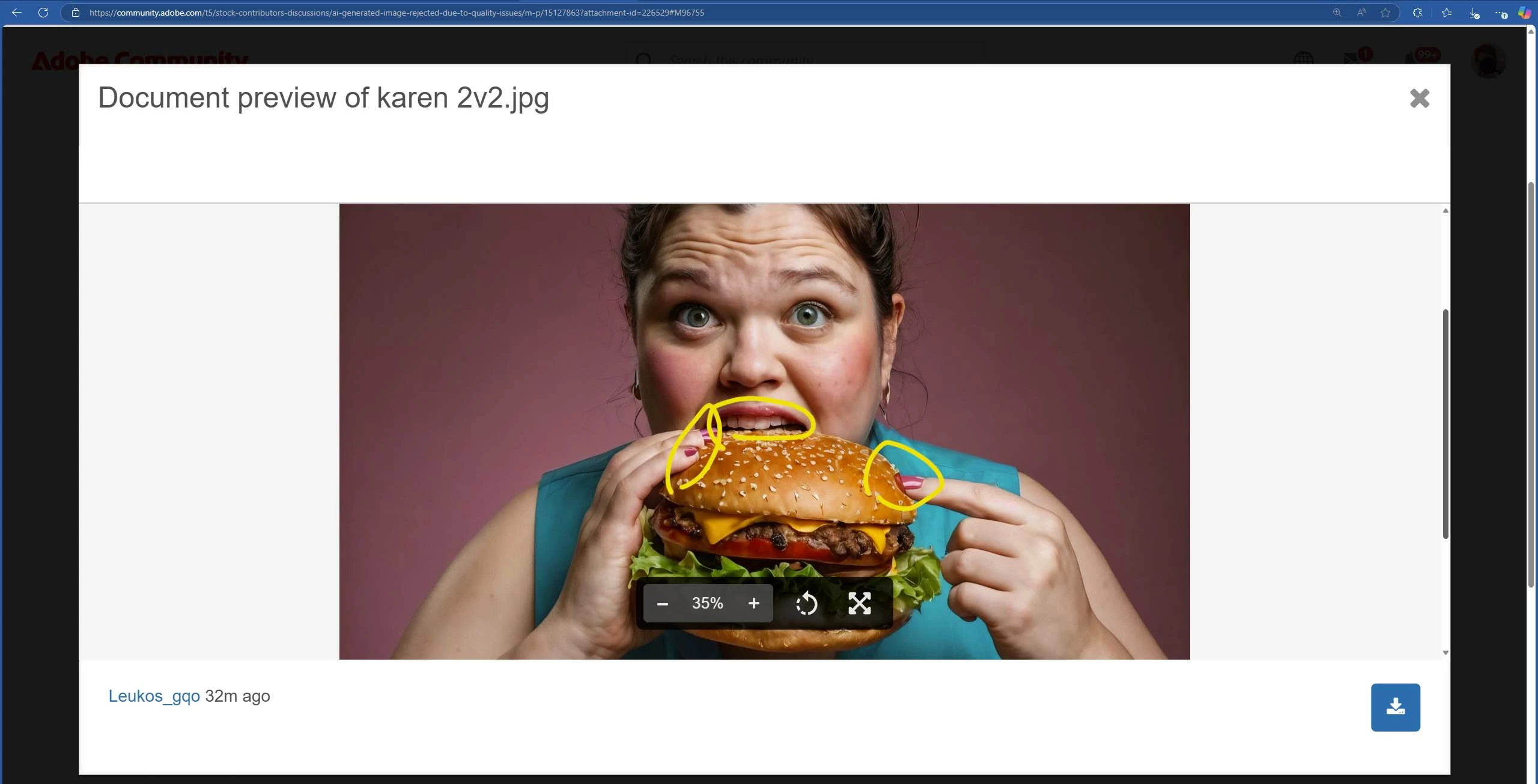
Task: Click the rotate image icon
Action: click(806, 604)
